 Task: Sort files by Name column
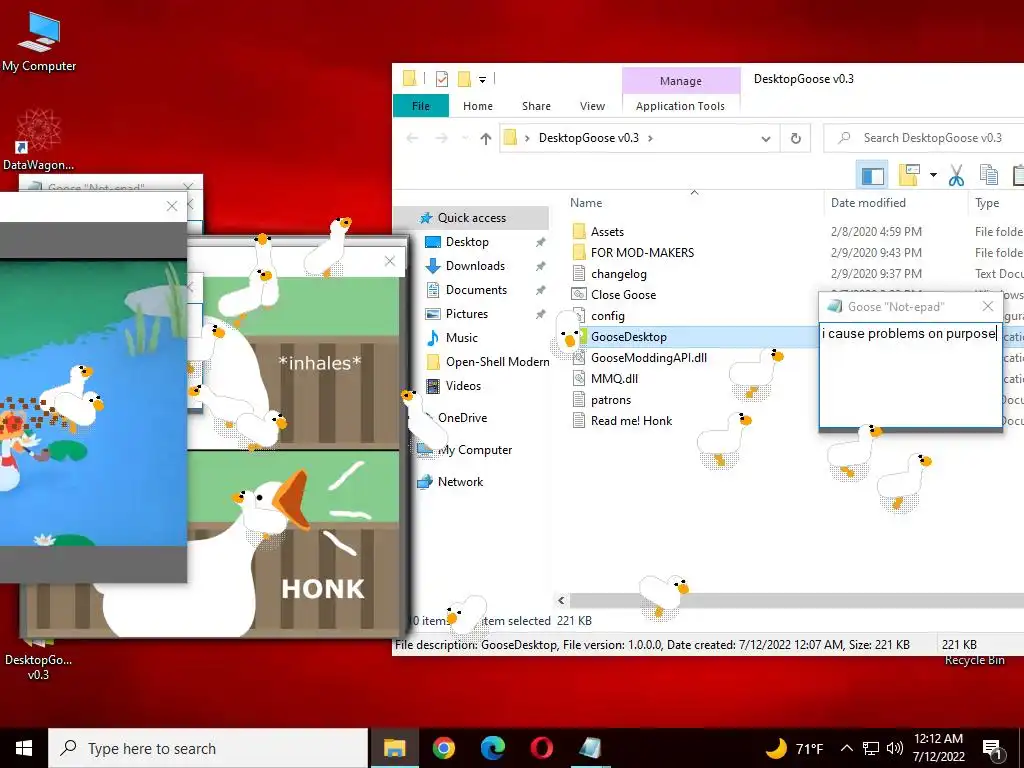(586, 202)
